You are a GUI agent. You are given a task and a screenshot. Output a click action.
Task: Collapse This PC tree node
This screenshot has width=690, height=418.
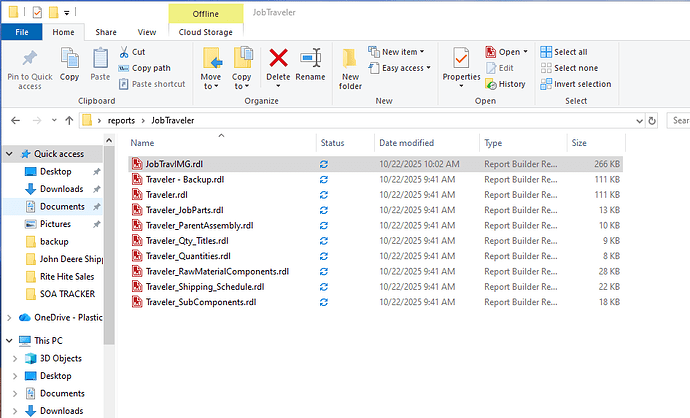9,341
